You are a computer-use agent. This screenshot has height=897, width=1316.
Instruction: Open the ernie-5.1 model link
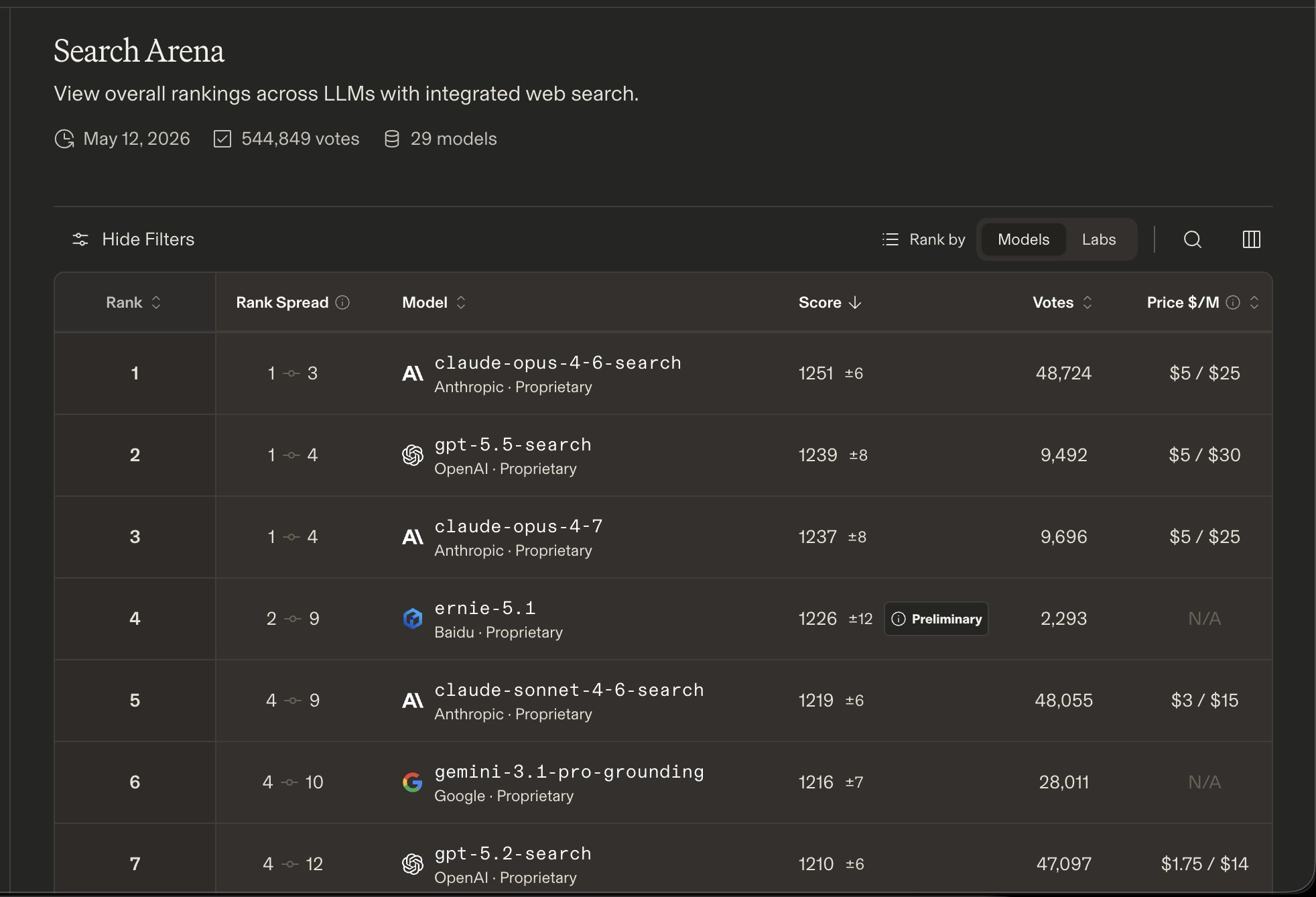(485, 608)
